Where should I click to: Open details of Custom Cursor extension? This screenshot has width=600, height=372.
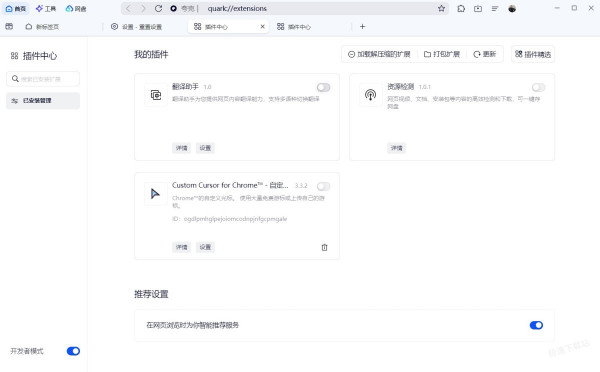[x=182, y=247]
